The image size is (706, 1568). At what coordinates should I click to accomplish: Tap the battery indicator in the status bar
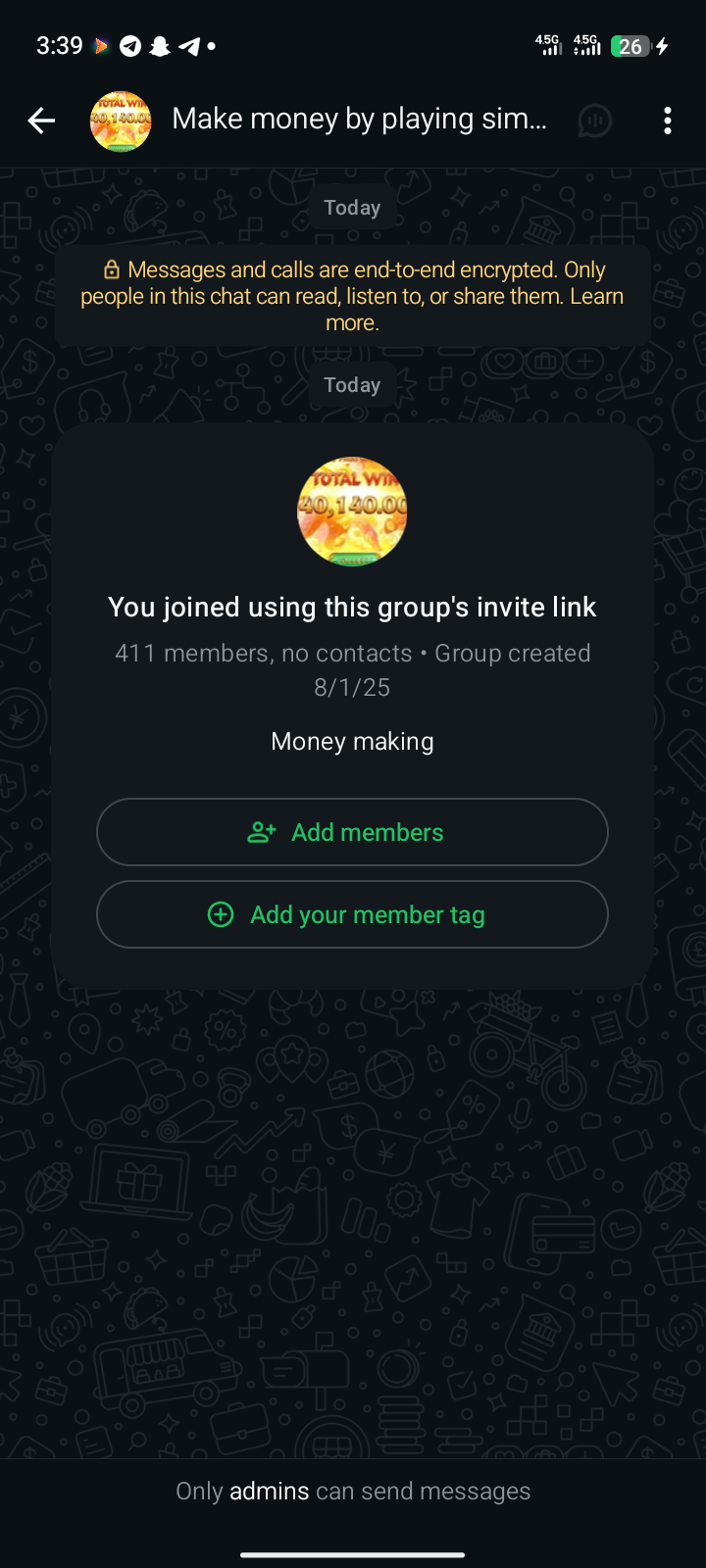(630, 46)
